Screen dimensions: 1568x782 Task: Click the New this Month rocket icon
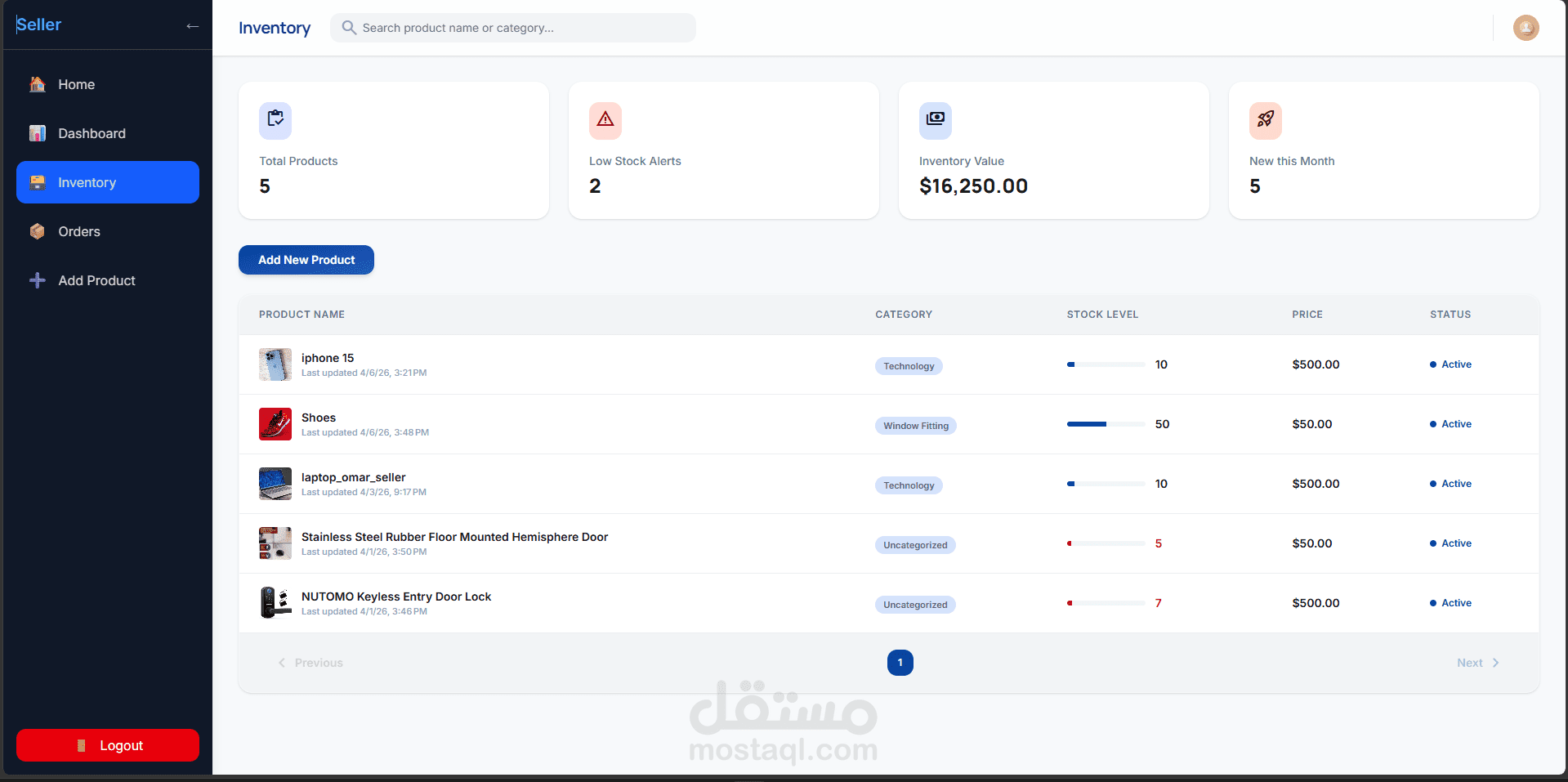click(x=1266, y=120)
